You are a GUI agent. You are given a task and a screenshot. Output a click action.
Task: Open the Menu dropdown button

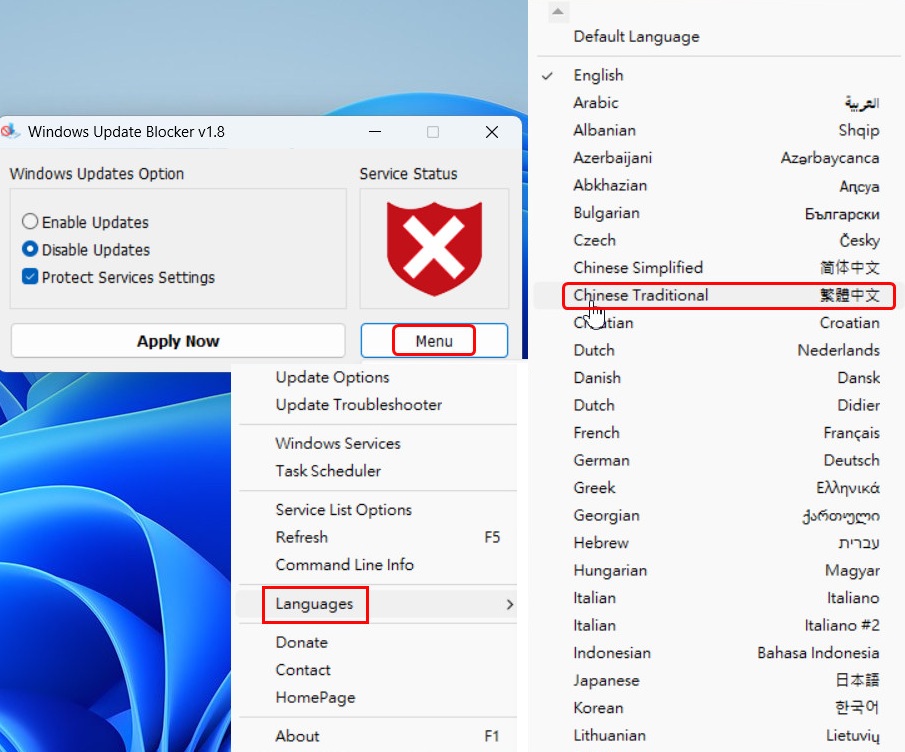coord(434,341)
